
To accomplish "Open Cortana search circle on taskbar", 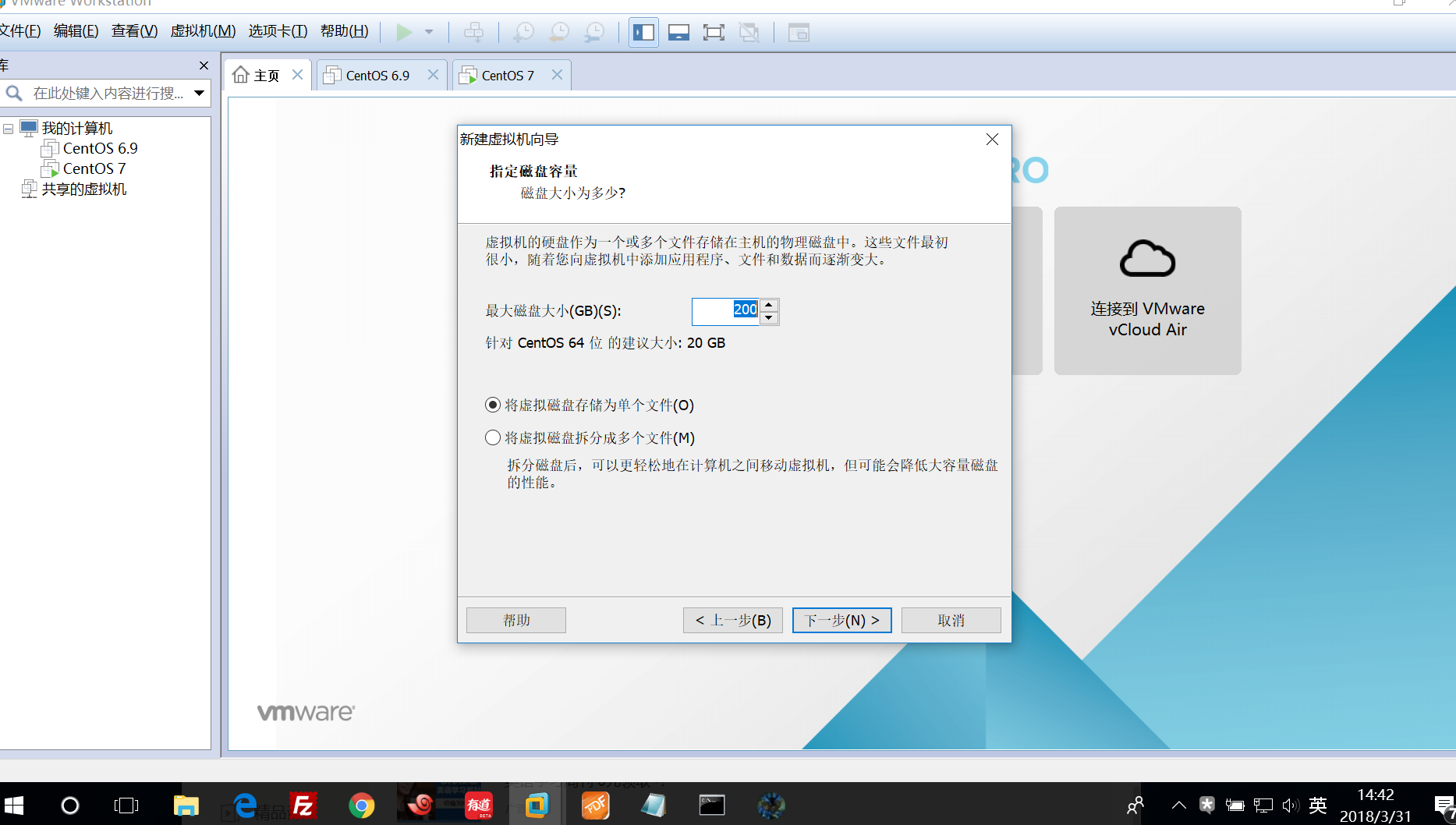I will click(70, 806).
